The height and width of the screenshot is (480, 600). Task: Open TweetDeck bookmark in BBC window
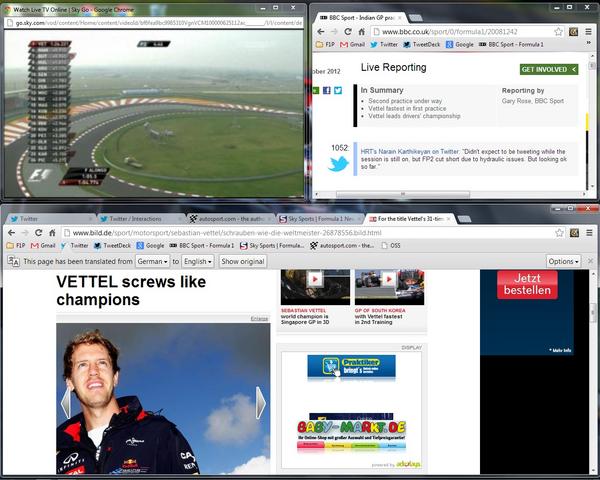(x=421, y=44)
